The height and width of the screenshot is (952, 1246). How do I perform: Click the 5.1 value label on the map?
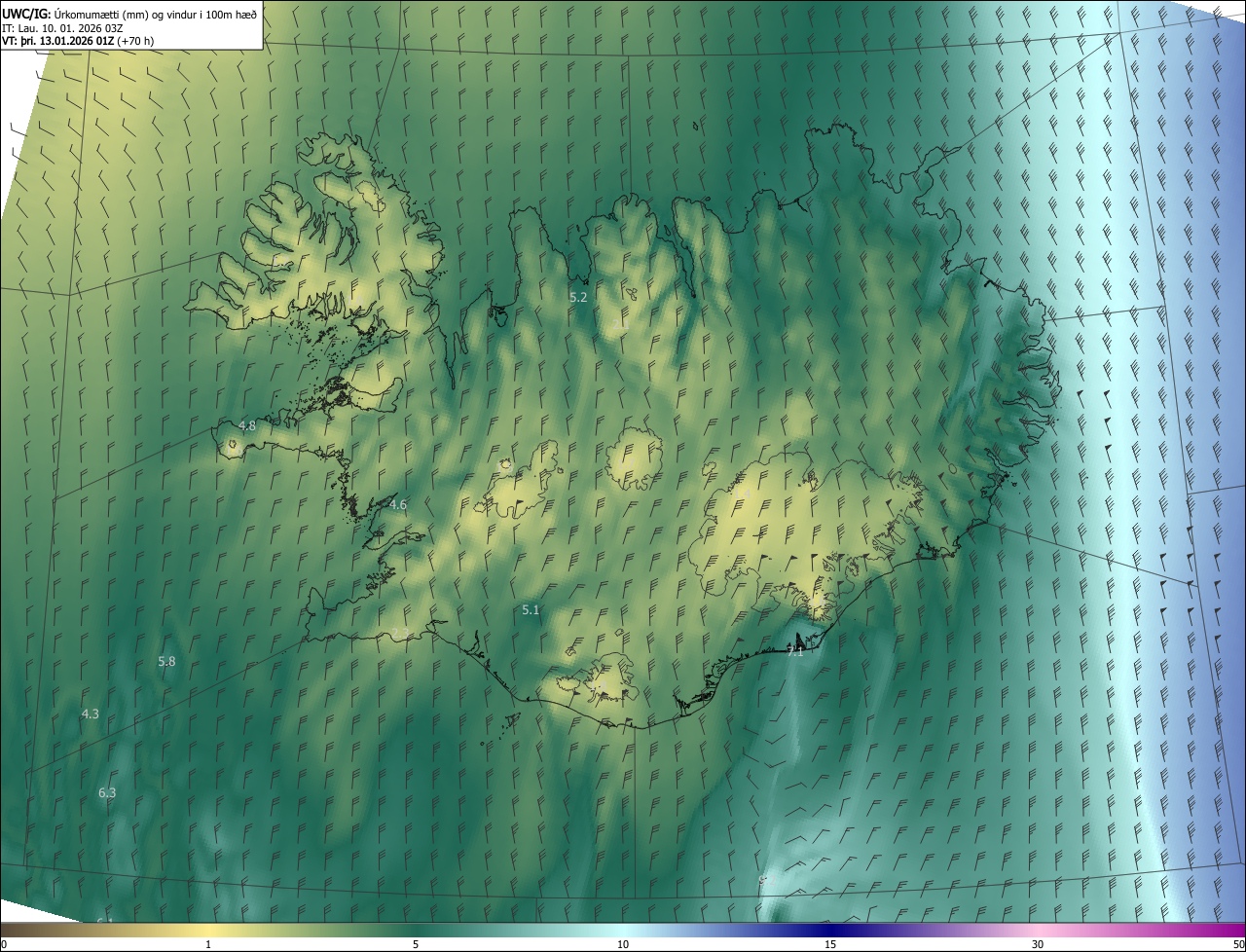531,610
